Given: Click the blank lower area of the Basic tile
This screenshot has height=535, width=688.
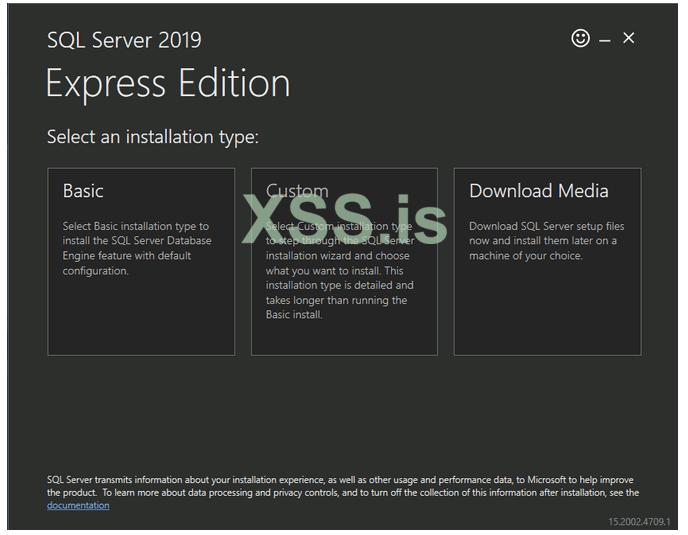Looking at the screenshot, I should pyautogui.click(x=141, y=320).
